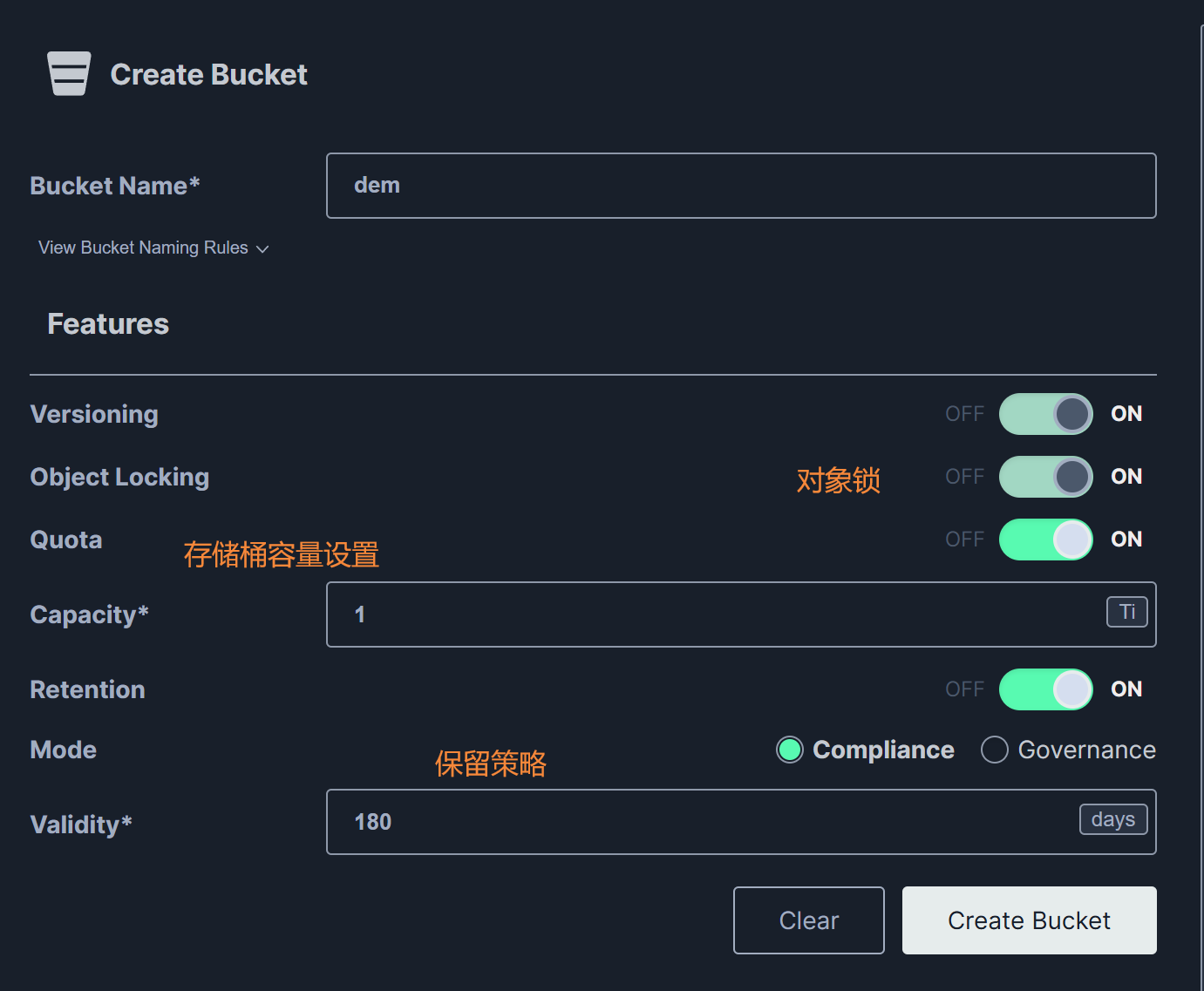Turn off the Retention switch
The height and width of the screenshot is (991, 1204).
(1045, 689)
